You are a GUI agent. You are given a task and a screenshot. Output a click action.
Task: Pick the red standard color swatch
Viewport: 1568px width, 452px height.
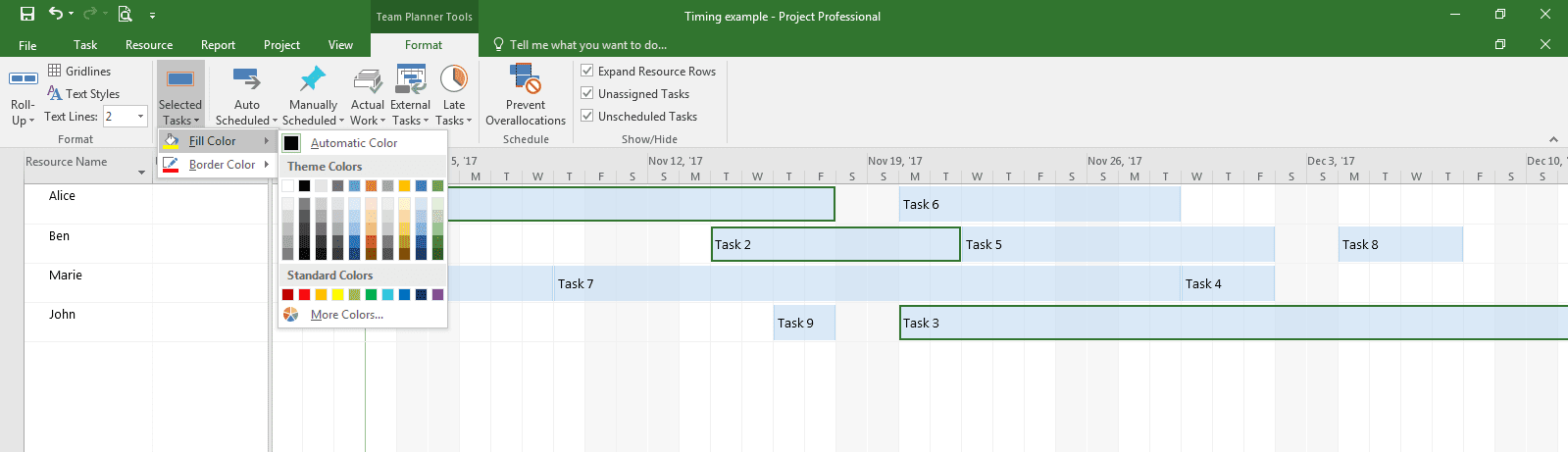coord(304,294)
